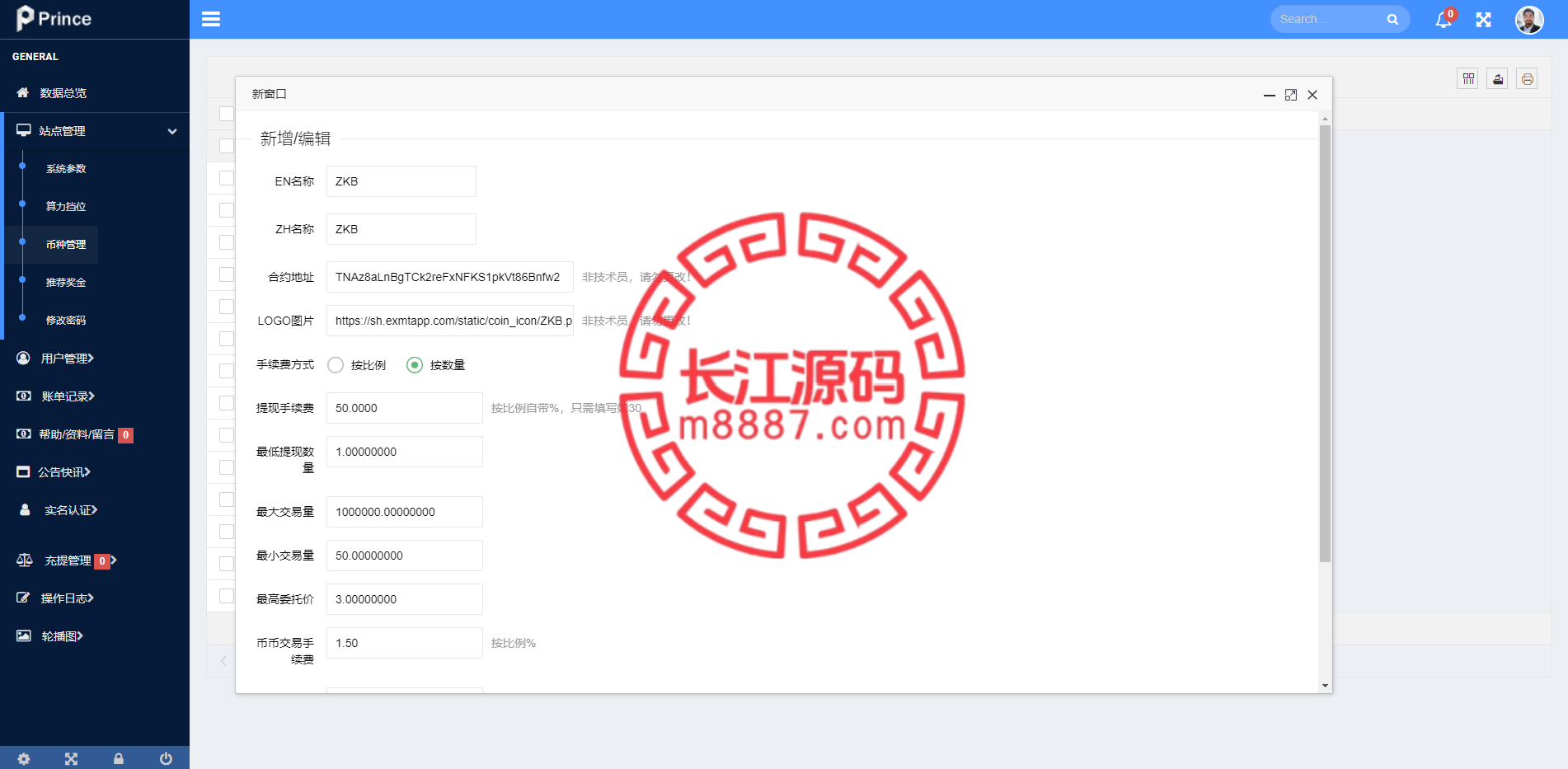Click the person icon beside 实名认证
This screenshot has width=1568, height=769.
(25, 509)
